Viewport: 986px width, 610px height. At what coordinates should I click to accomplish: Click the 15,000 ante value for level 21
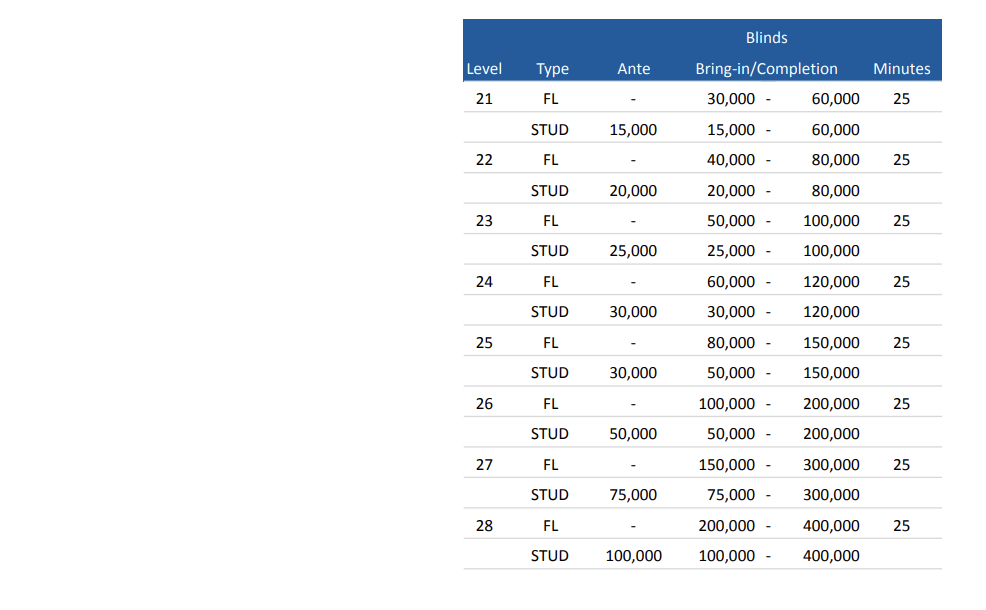[633, 130]
